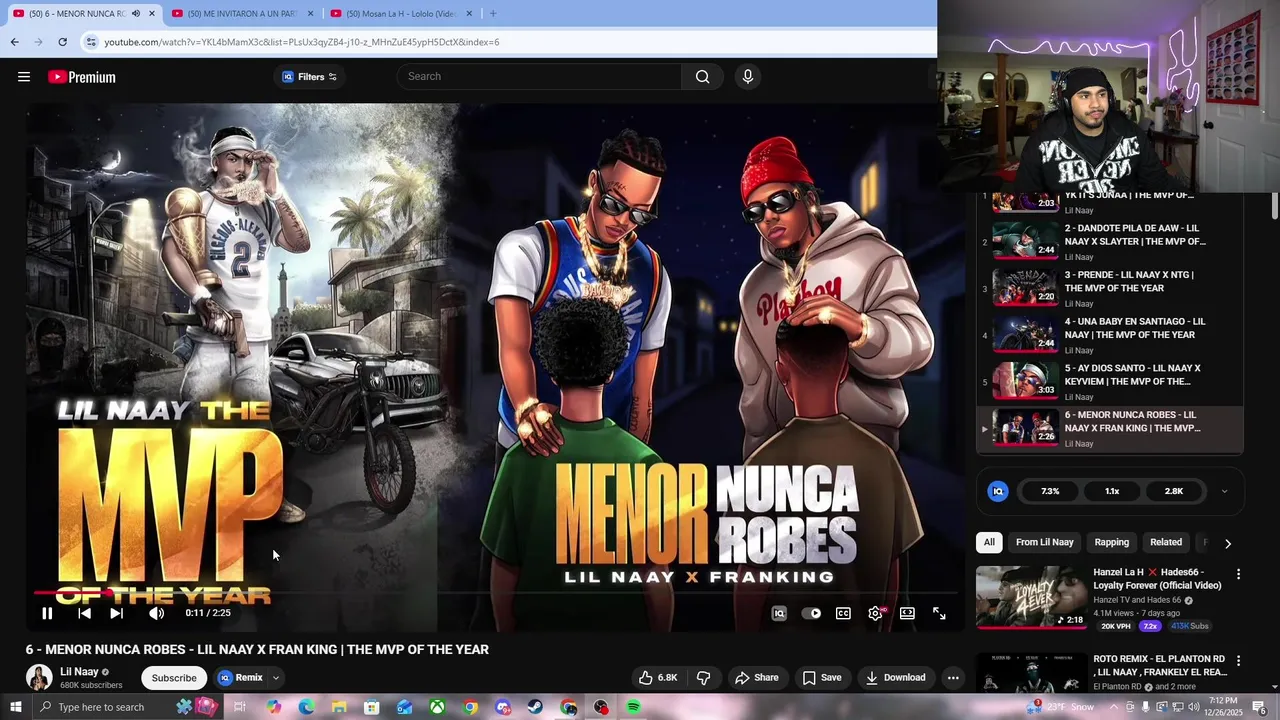The image size is (1280, 720).
Task: Mute the video volume speaker
Action: pos(156,613)
